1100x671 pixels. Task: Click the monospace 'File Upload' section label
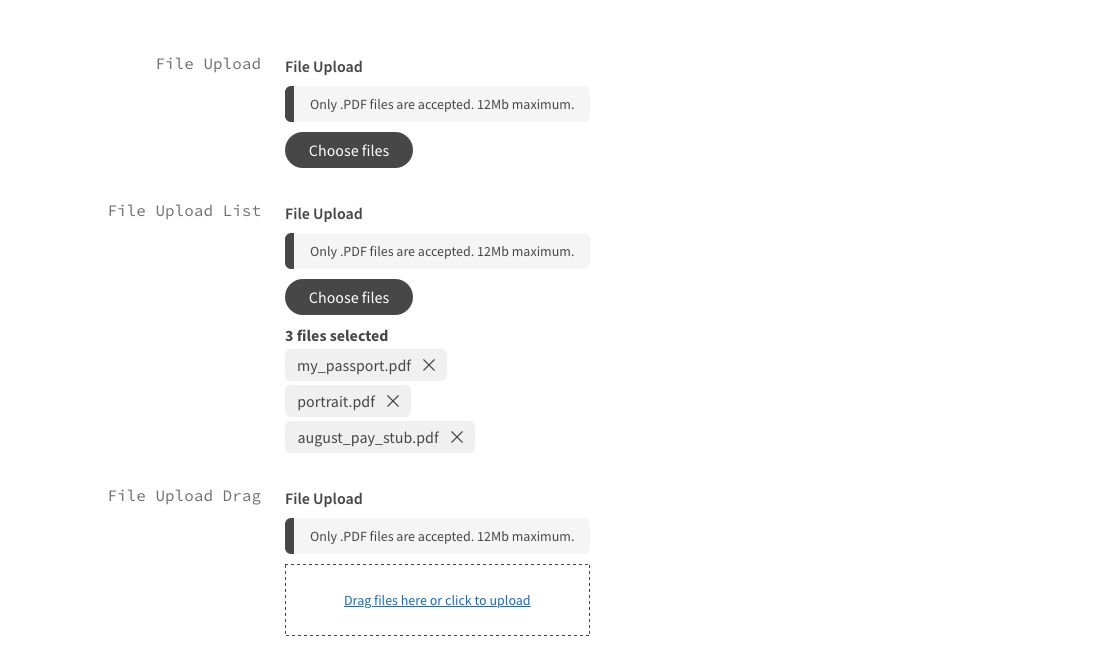(x=208, y=64)
